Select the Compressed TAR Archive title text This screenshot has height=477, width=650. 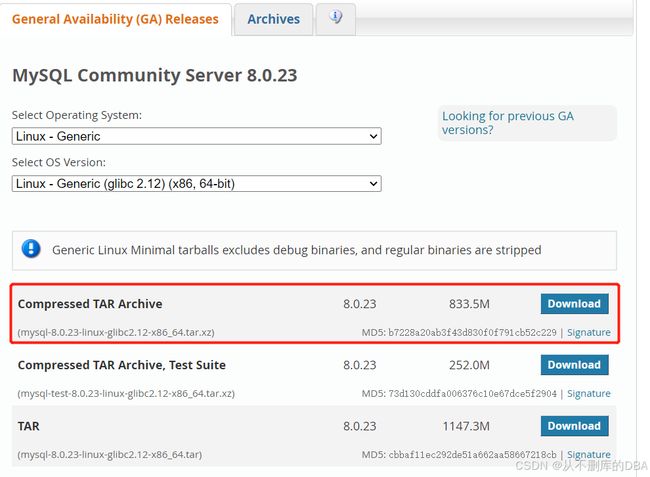click(x=90, y=304)
